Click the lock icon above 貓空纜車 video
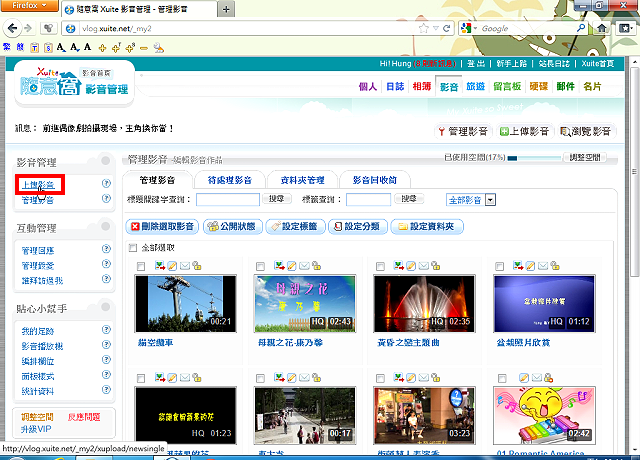The height and width of the screenshot is (460, 640). coord(197,266)
